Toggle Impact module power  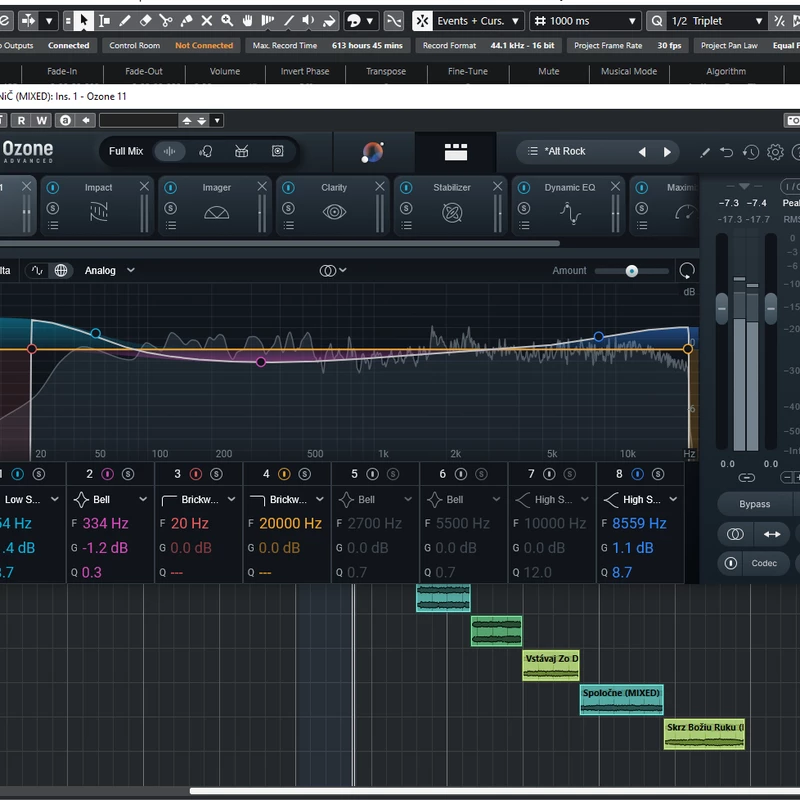53,188
